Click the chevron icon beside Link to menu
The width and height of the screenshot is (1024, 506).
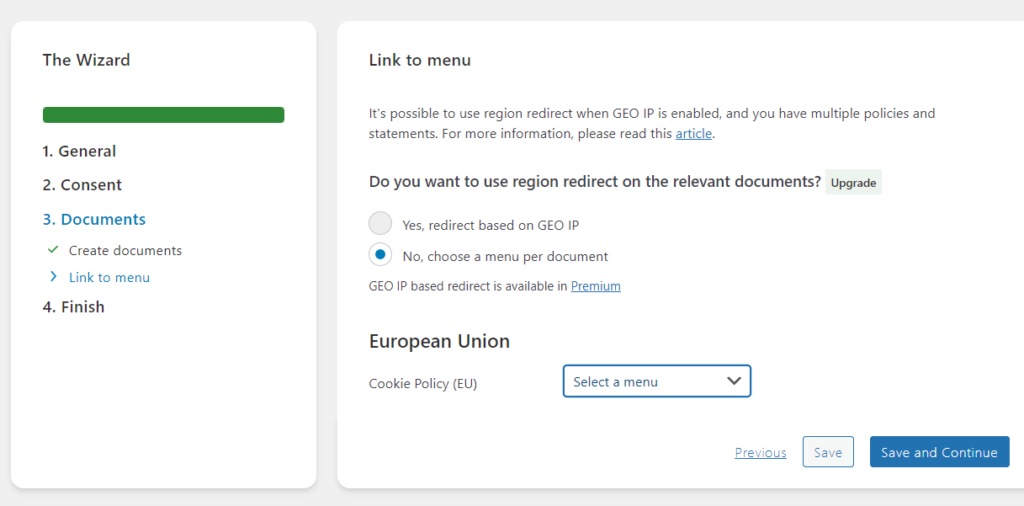pyautogui.click(x=53, y=277)
